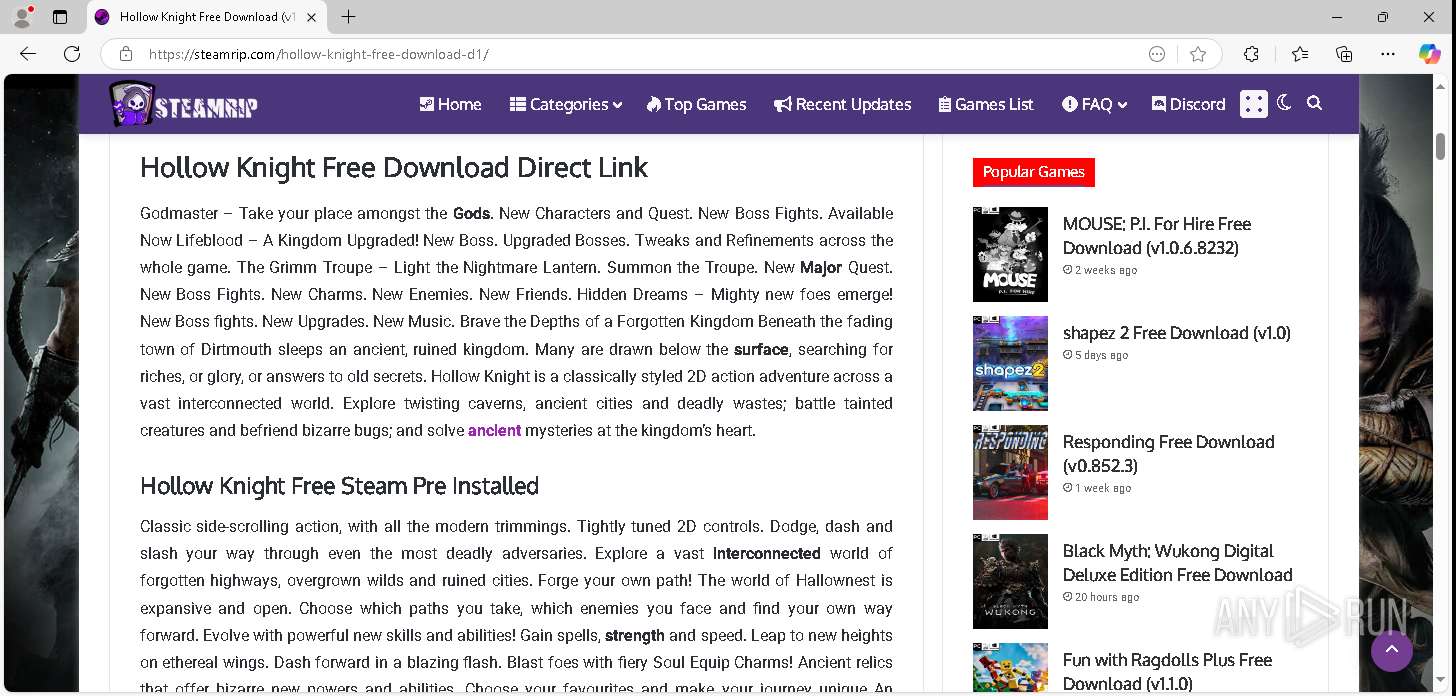
Task: Open a new tab with plus button
Action: [348, 17]
